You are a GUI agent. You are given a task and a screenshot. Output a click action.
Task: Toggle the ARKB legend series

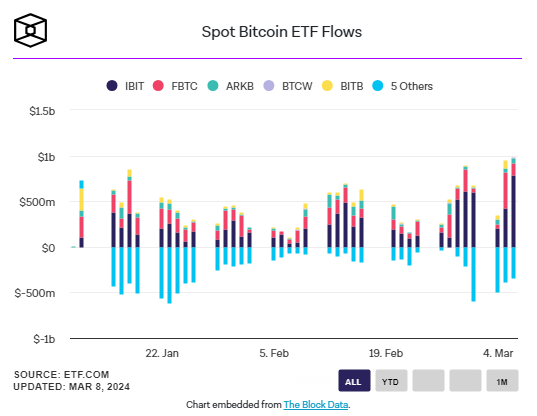230,86
